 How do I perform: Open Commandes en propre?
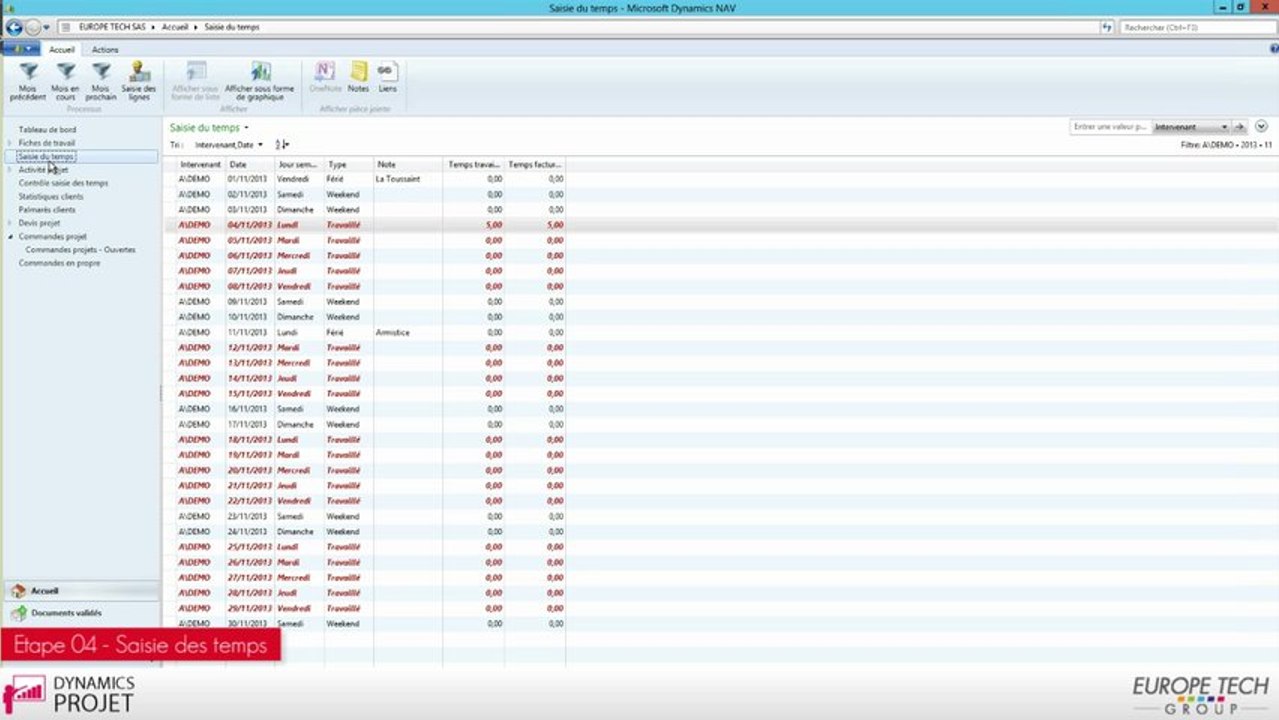(x=59, y=263)
